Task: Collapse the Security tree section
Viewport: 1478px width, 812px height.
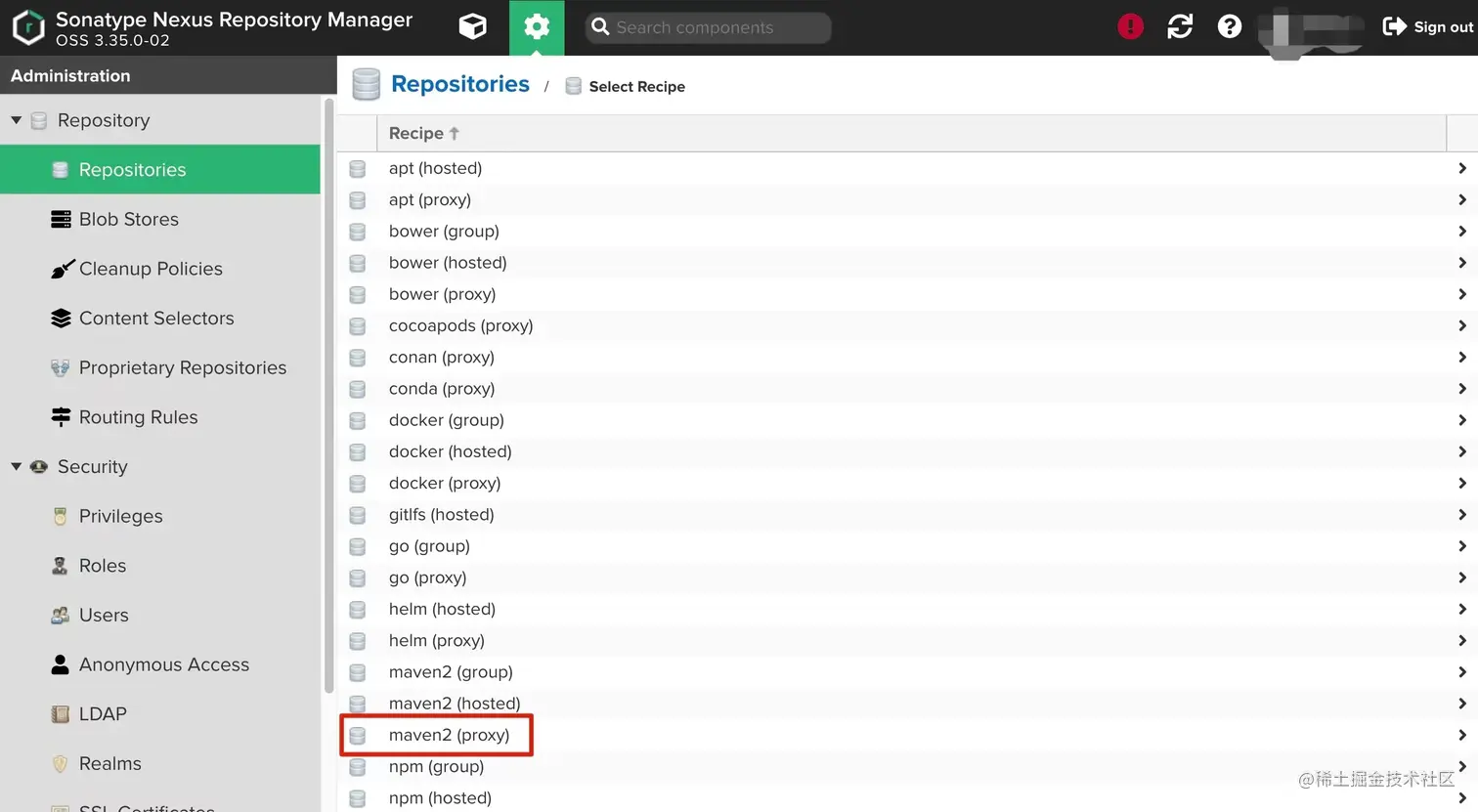Action: [16, 466]
